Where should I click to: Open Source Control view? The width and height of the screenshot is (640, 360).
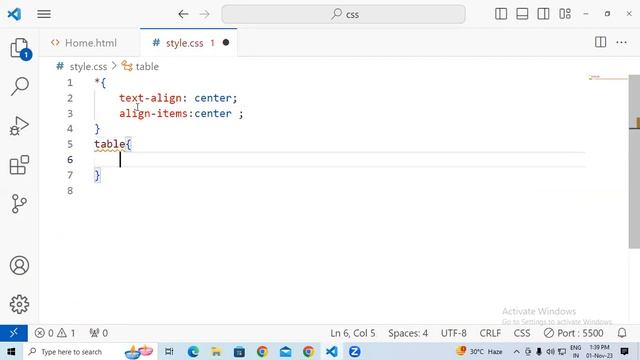coord(19,204)
